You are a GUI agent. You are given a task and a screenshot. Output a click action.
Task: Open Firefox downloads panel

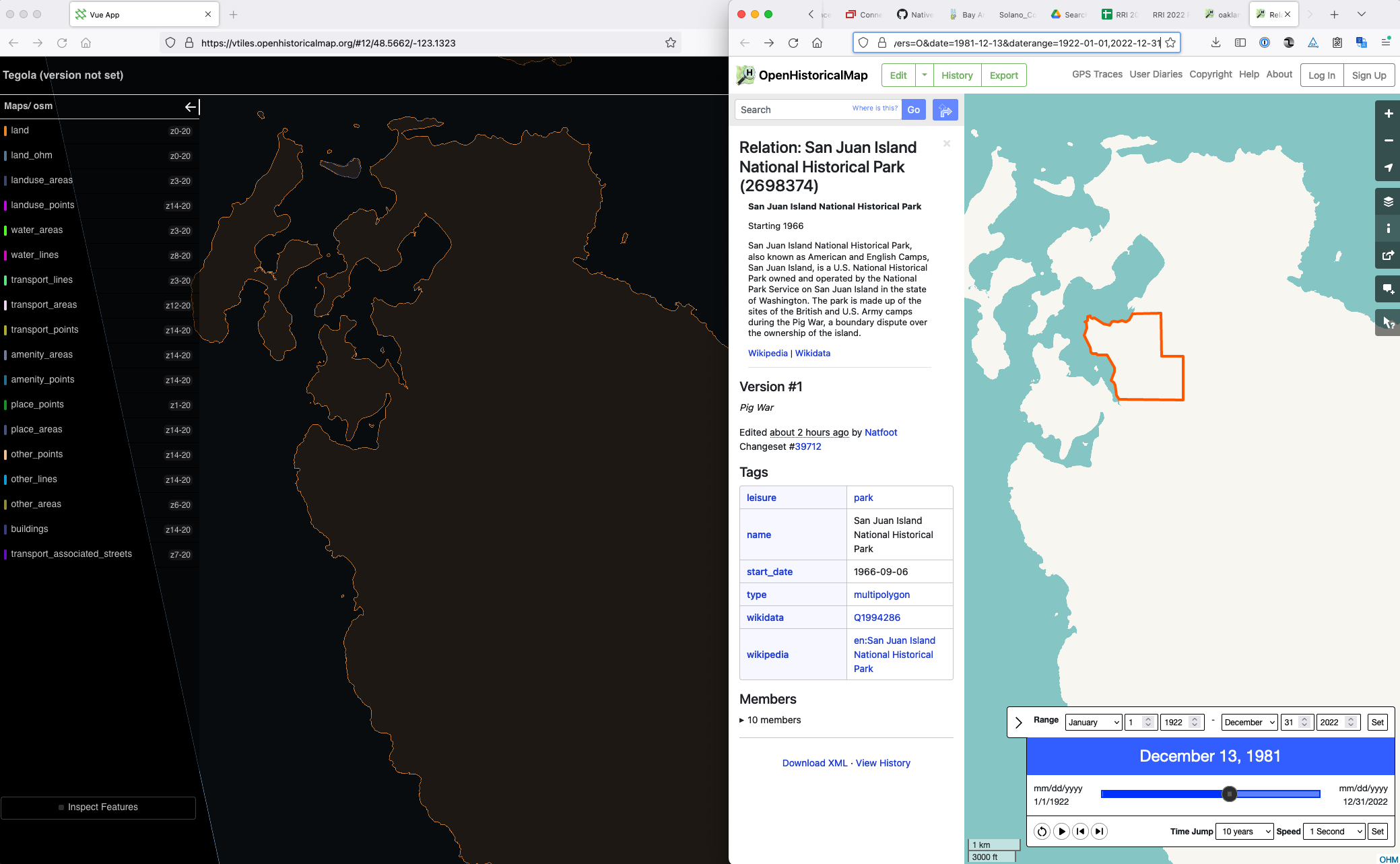click(x=1215, y=42)
